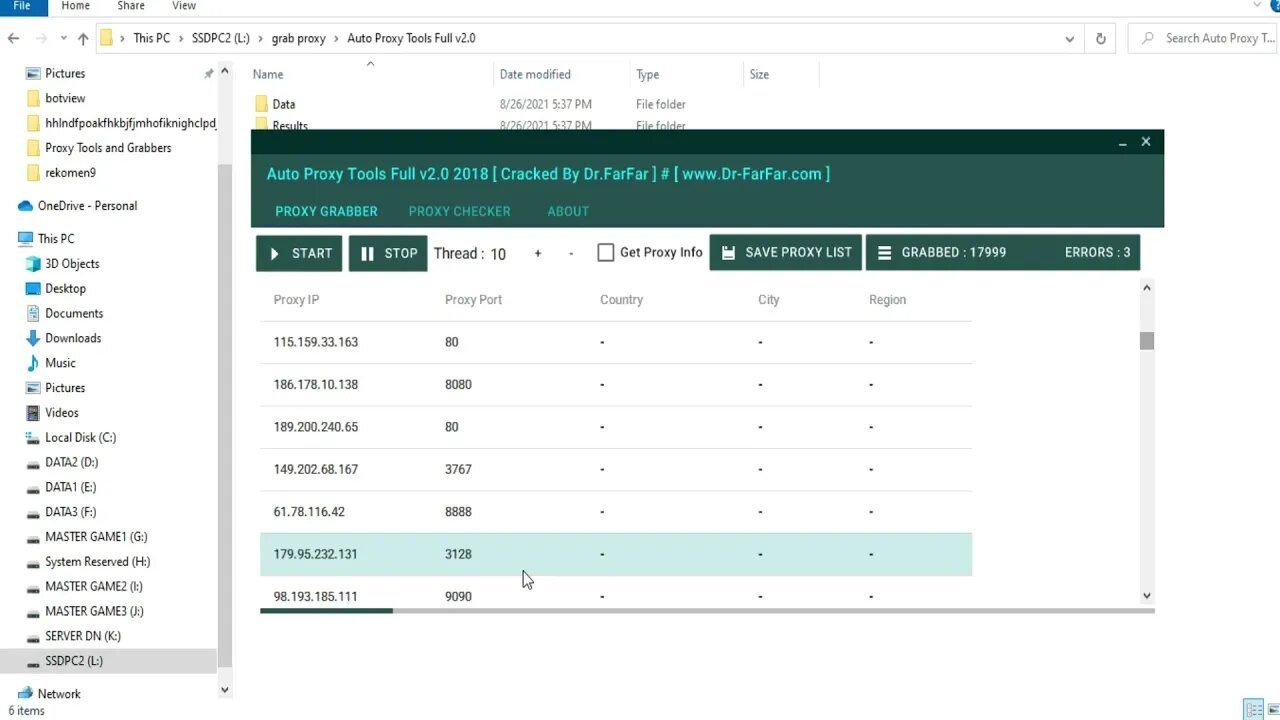1280x720 pixels.
Task: Select proxy row 115.159.33.163
Action: coord(616,342)
